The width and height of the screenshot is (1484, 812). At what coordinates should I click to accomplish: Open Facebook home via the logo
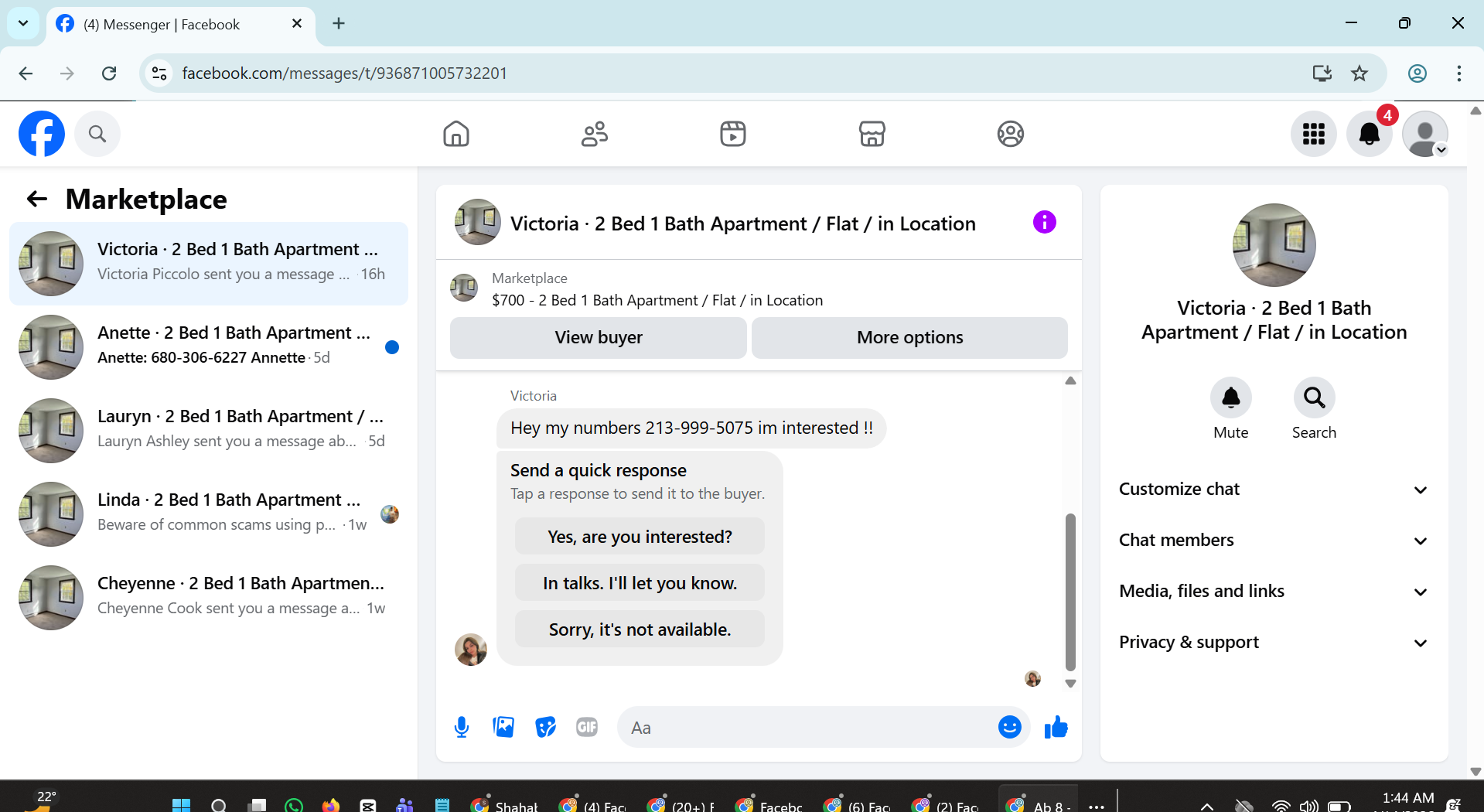42,134
